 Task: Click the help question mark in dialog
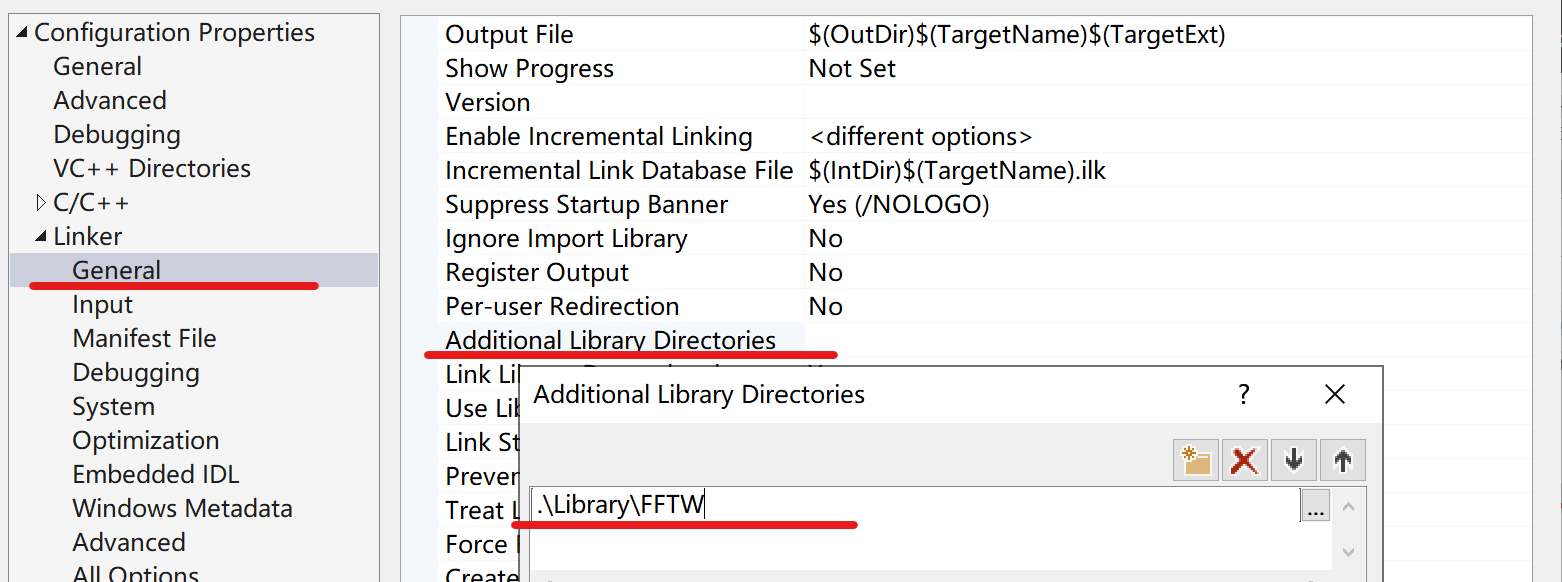coord(1244,394)
